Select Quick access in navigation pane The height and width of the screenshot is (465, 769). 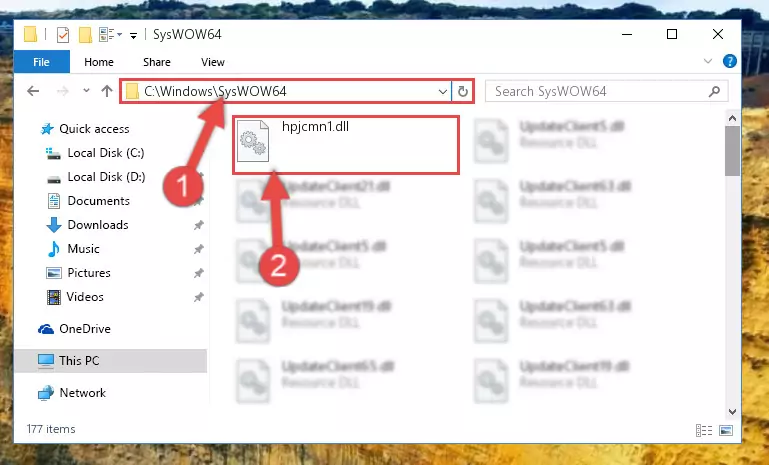point(94,129)
